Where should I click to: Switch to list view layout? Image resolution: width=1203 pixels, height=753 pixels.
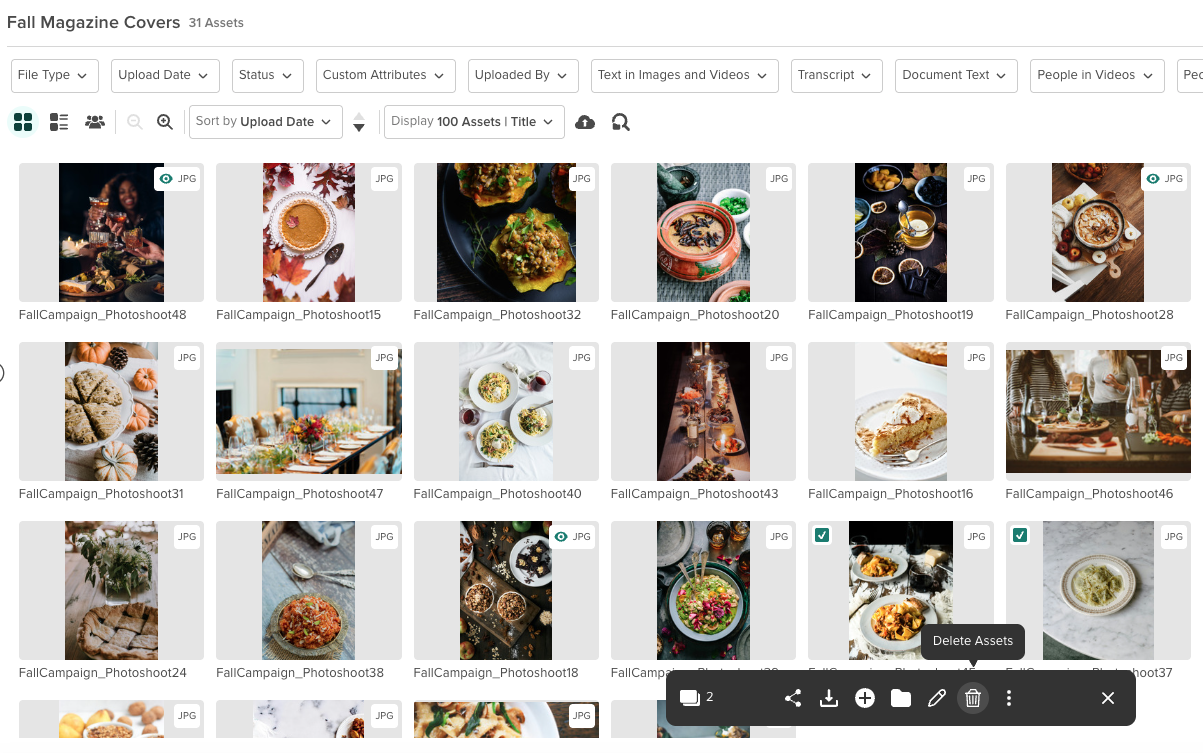[59, 122]
